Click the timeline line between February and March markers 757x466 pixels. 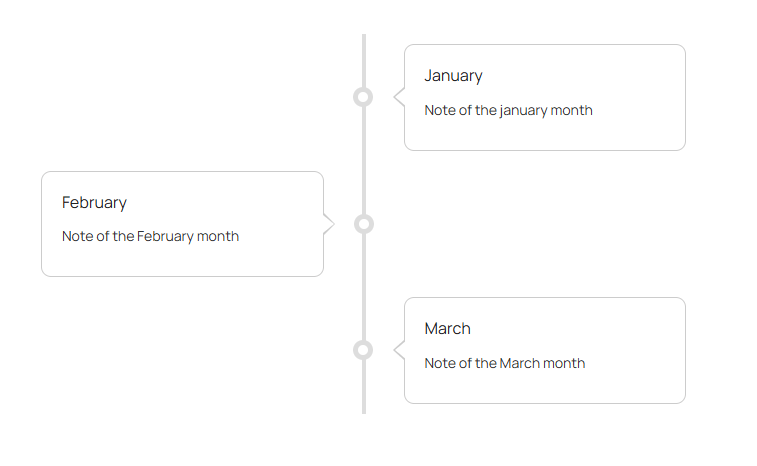364,287
